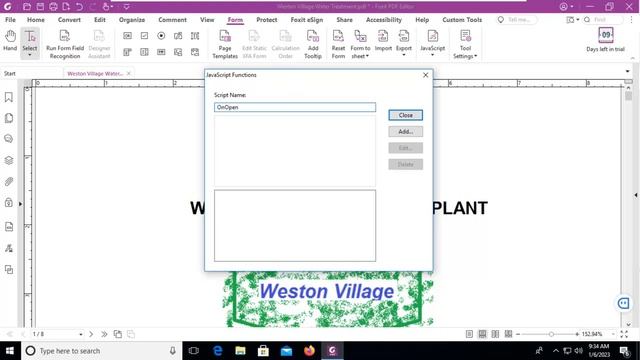Switch to the Protect ribbon tab
This screenshot has height=360, width=640.
[x=267, y=20]
